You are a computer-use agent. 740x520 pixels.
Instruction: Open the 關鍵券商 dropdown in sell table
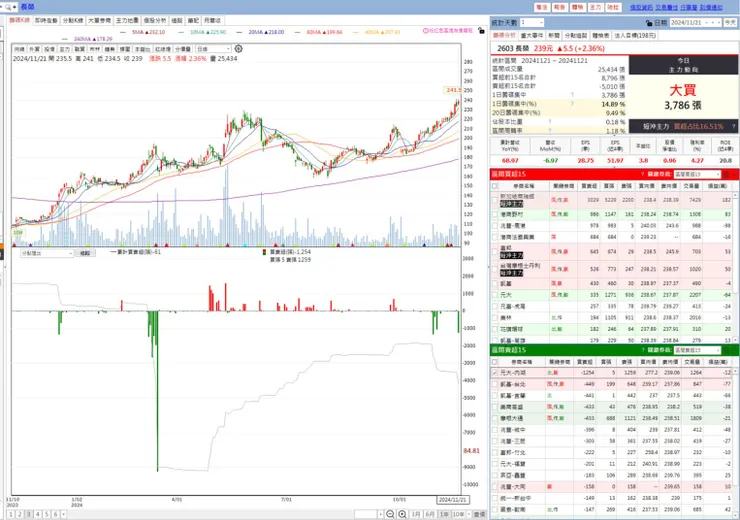pos(697,350)
